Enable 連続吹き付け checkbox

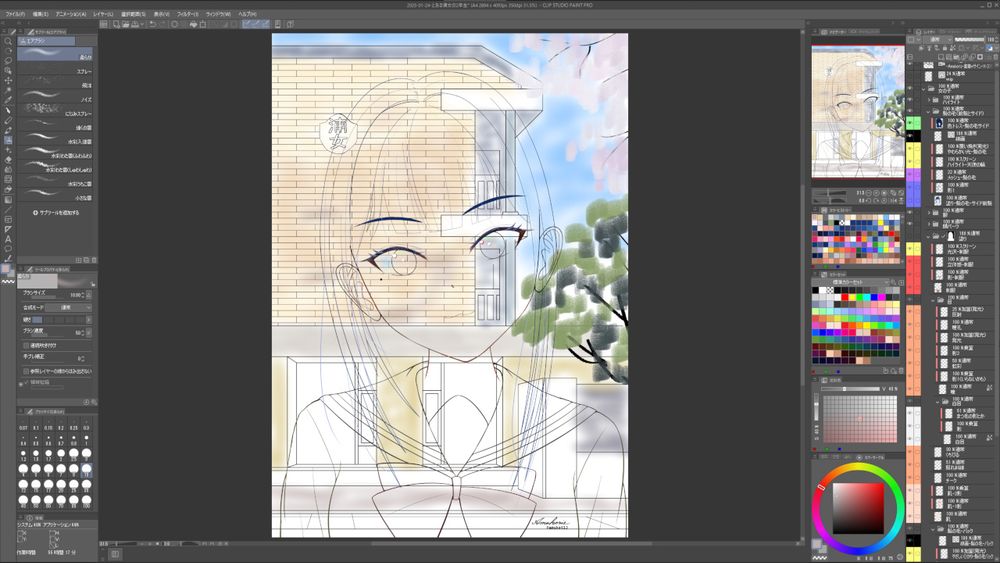coord(26,345)
